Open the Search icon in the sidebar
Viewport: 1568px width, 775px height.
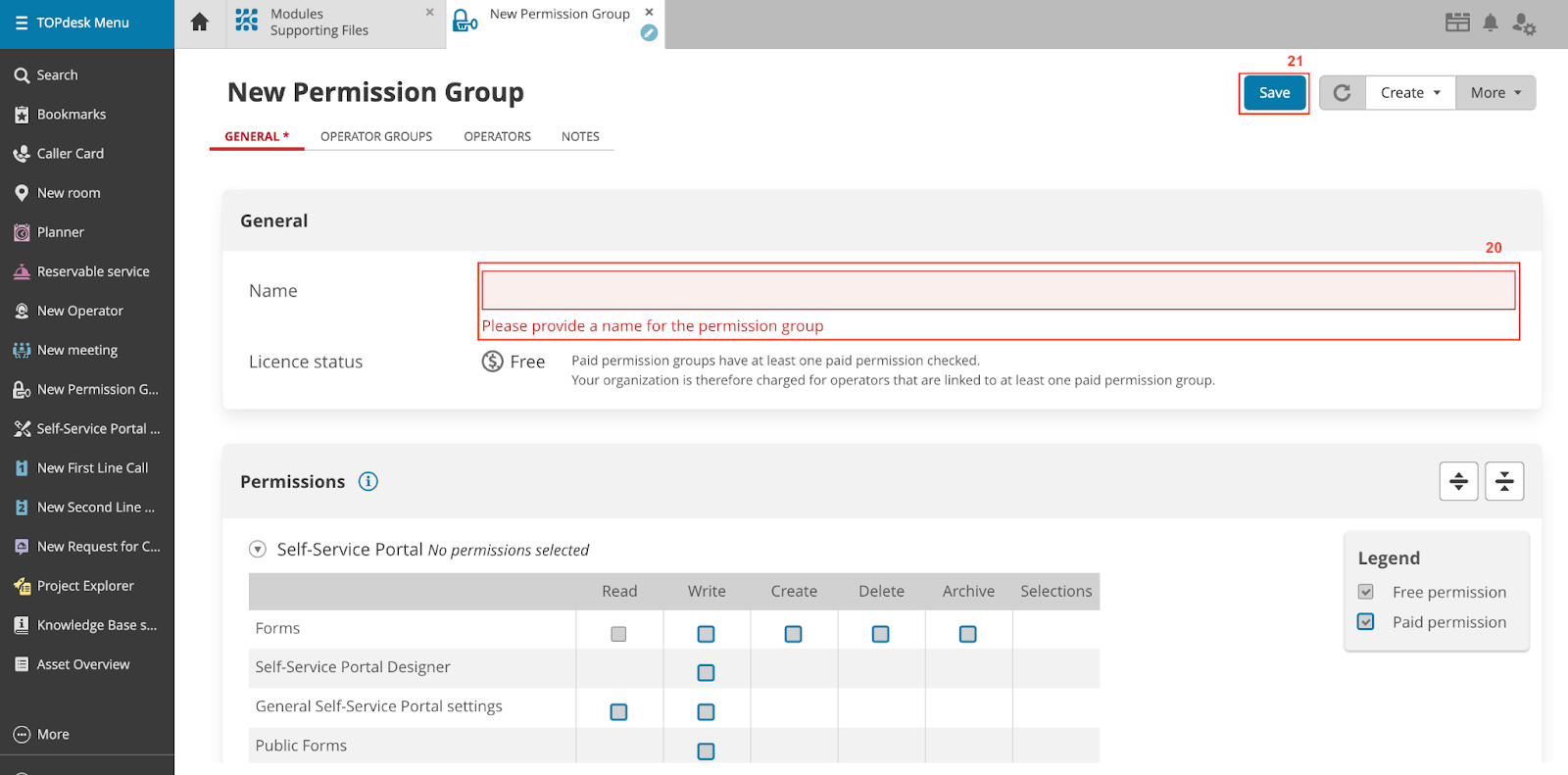(22, 75)
